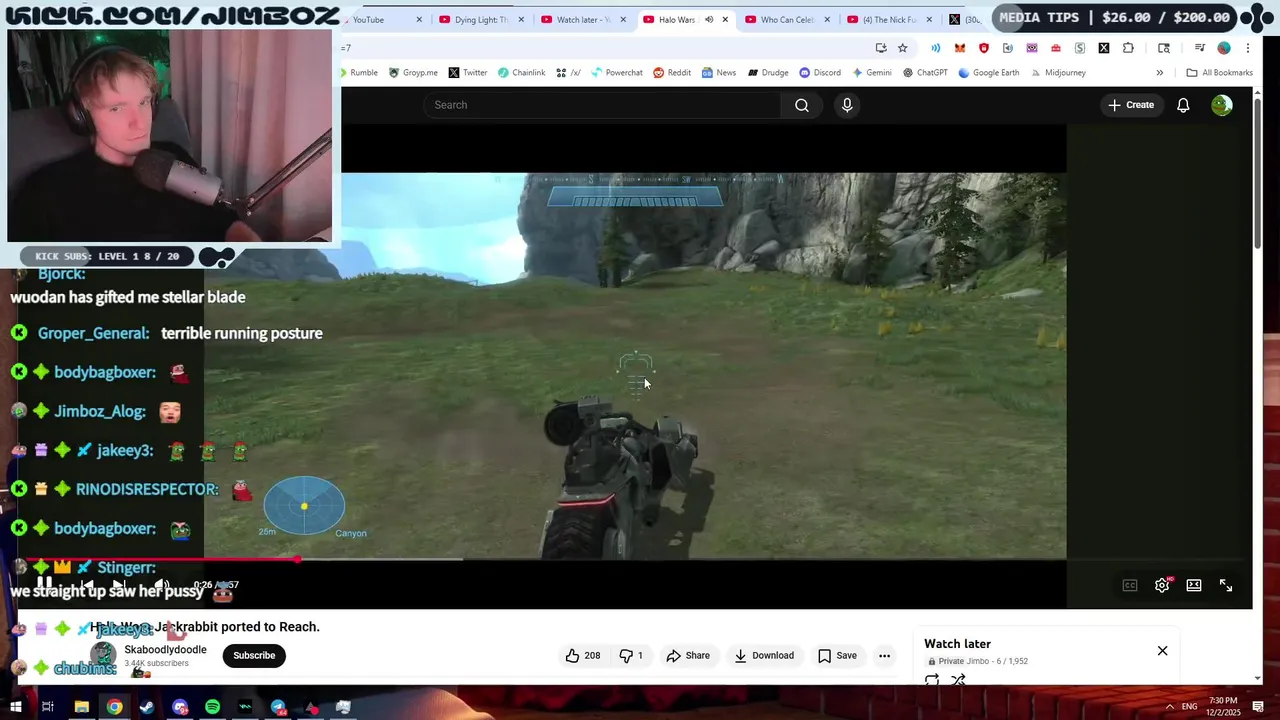
Task: Open the YouTube Create menu
Action: point(1131,105)
